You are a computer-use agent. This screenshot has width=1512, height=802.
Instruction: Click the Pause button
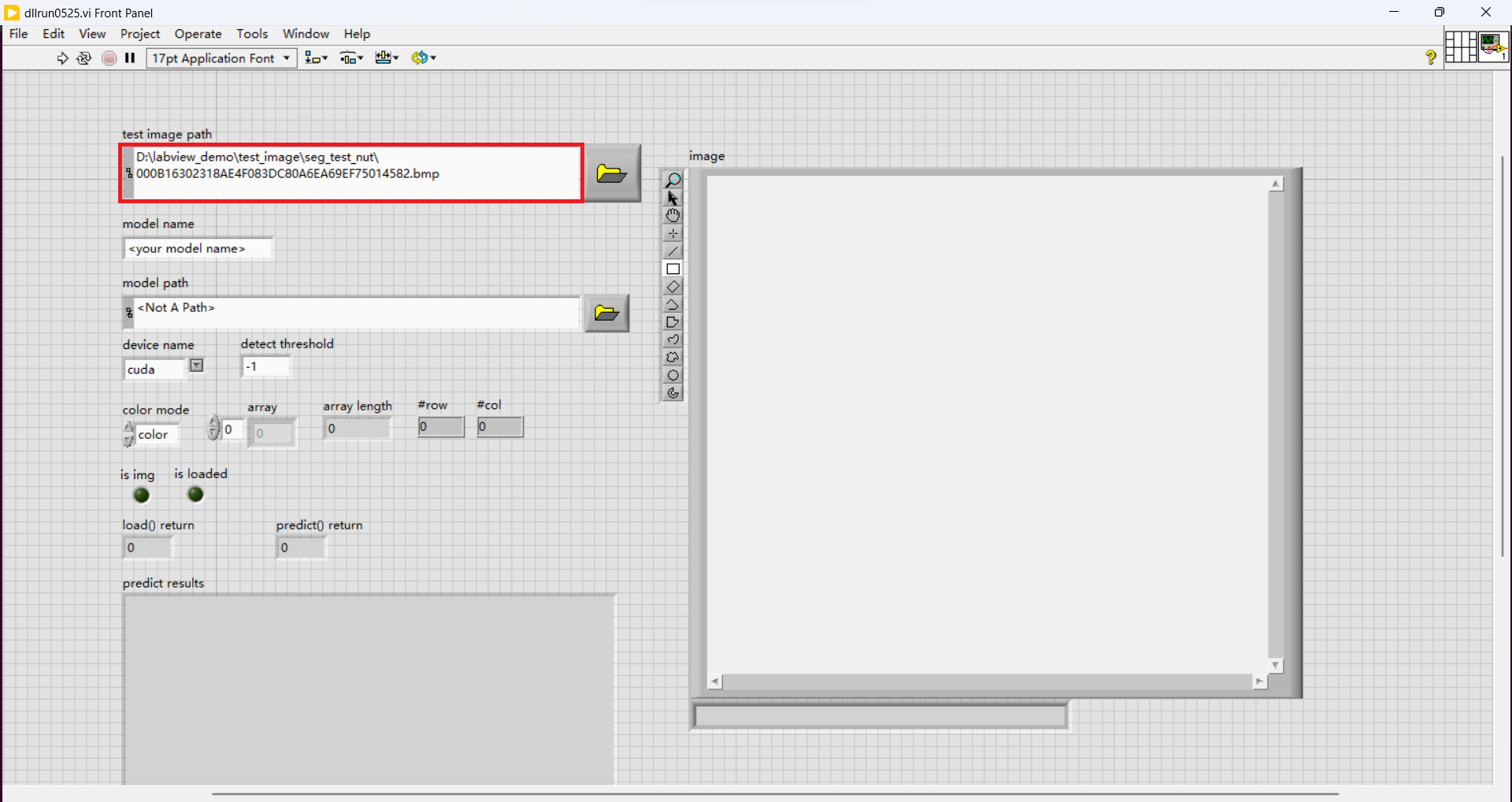pos(130,58)
